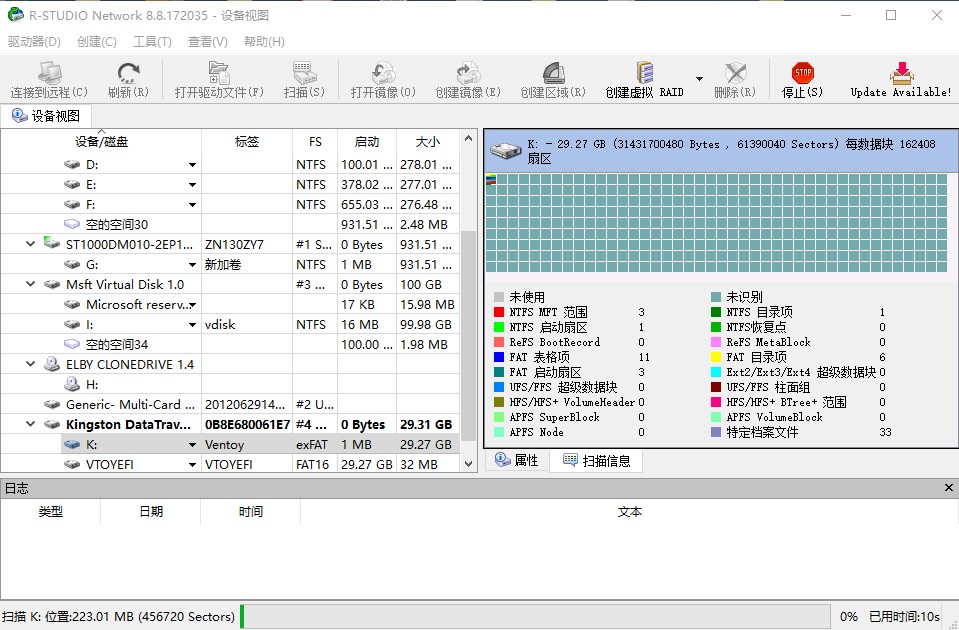The image size is (959, 630).
Task: Open the 驱动器(D) menu
Action: coord(34,42)
